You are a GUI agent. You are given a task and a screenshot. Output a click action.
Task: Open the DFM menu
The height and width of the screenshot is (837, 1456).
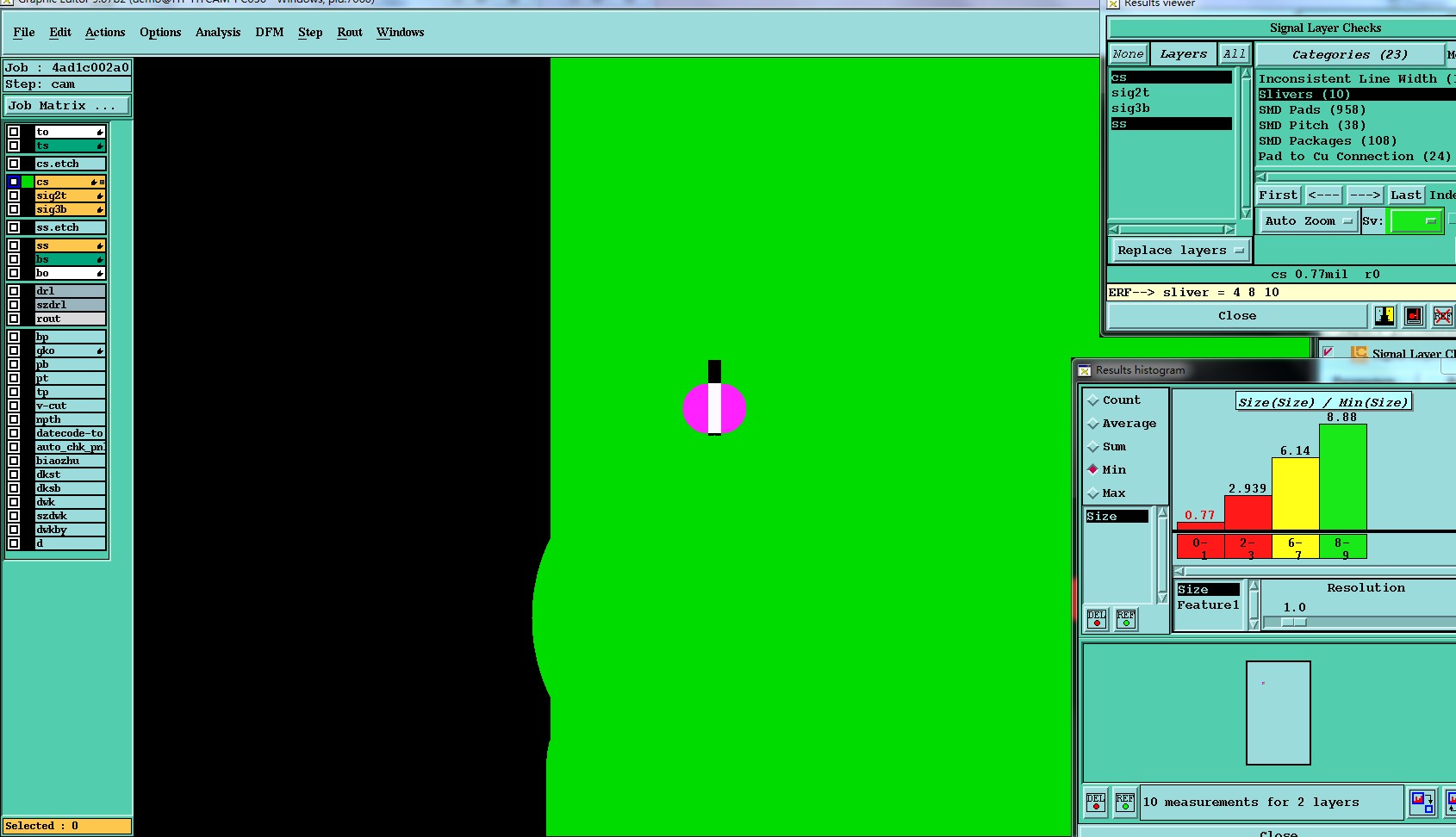(x=270, y=33)
